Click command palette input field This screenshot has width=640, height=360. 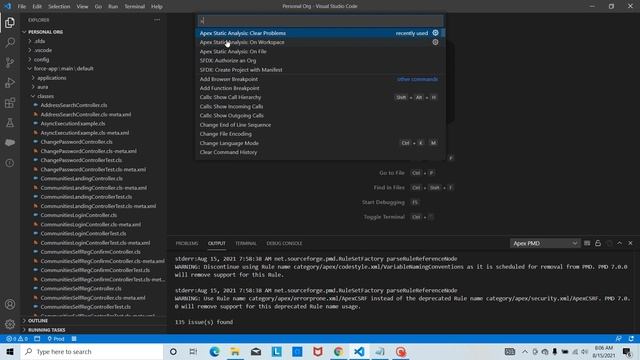320,20
